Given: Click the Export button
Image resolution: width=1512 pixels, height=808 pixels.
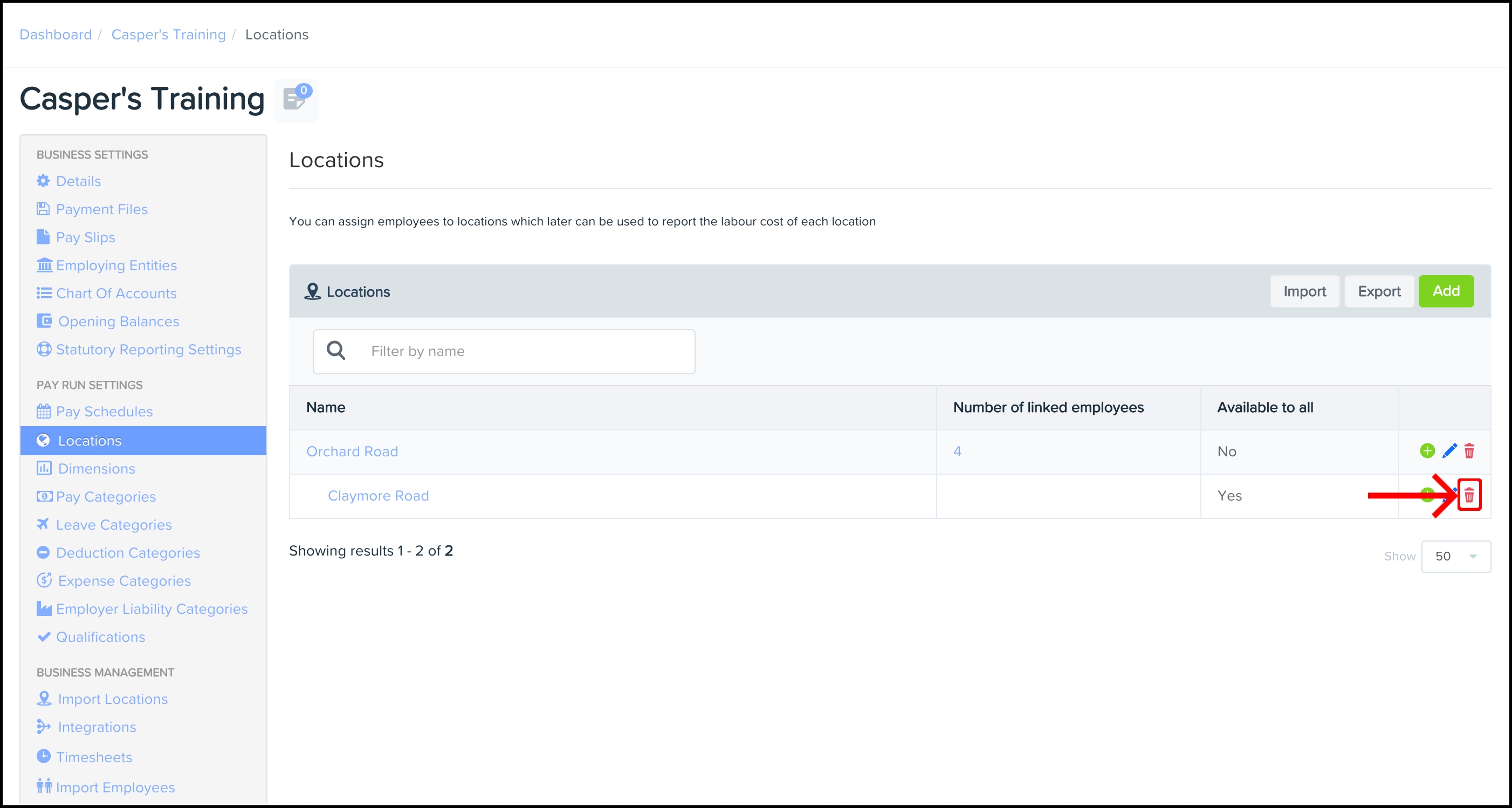Looking at the screenshot, I should tap(1379, 291).
